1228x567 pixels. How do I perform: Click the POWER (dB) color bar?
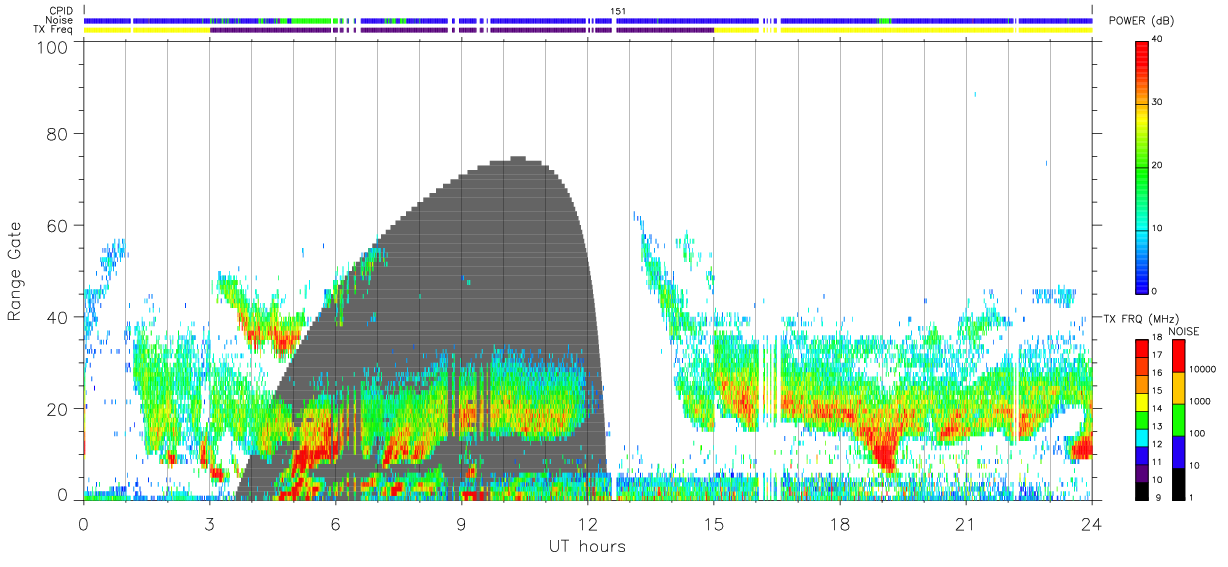(x=1142, y=166)
